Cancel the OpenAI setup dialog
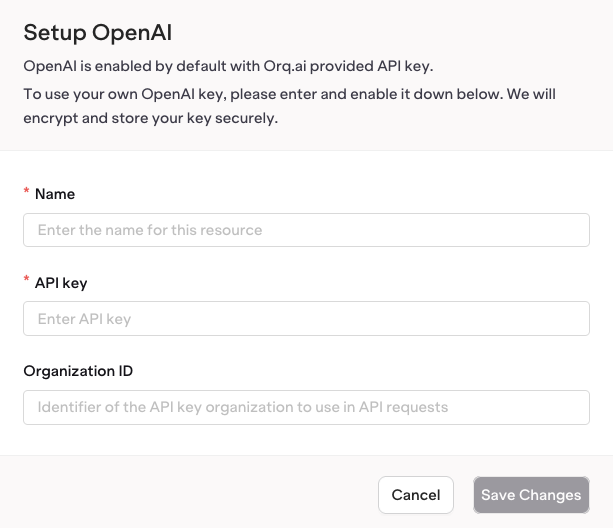This screenshot has height=528, width=613. [x=416, y=495]
